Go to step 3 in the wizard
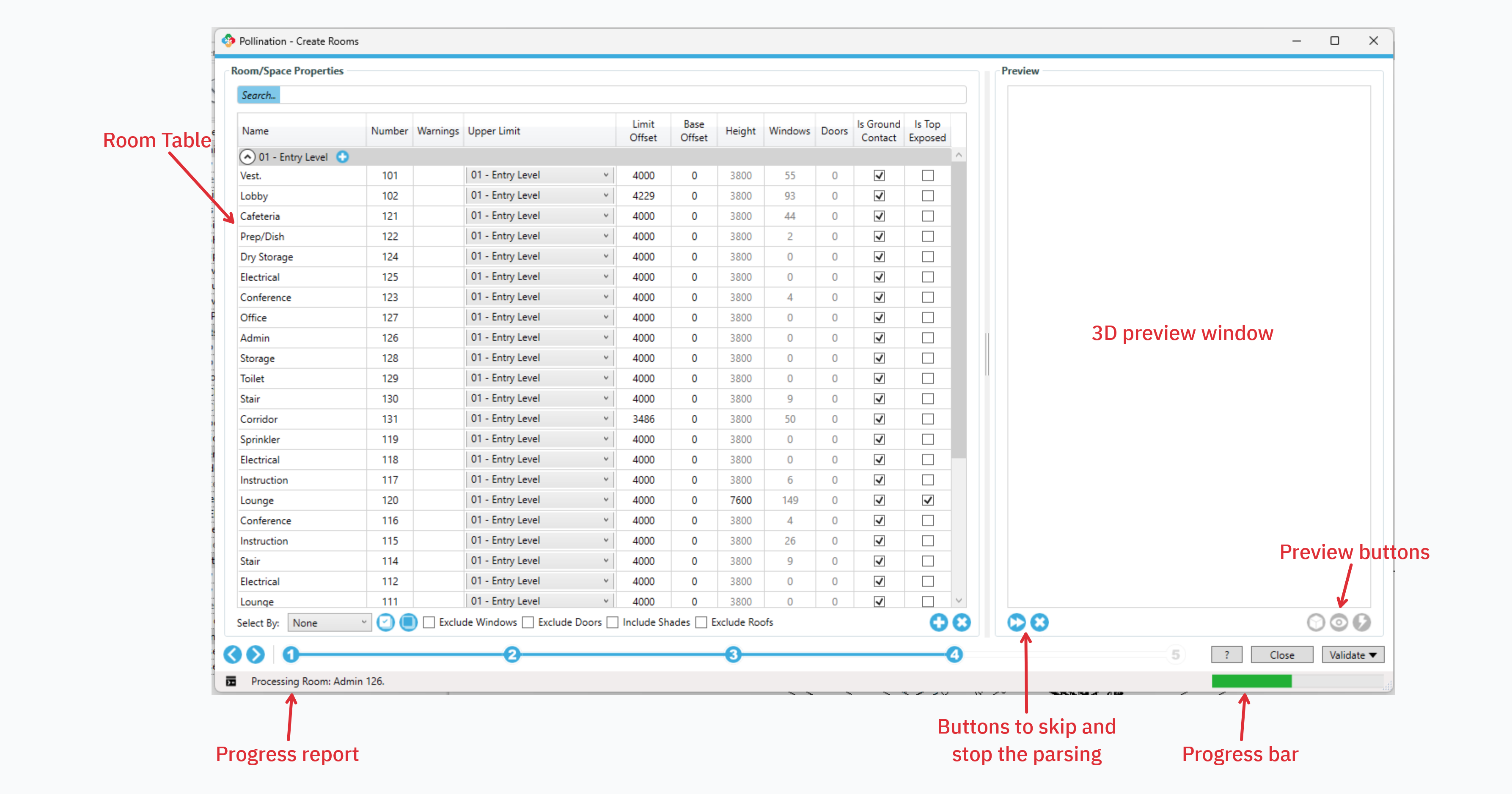Image resolution: width=1512 pixels, height=794 pixels. click(x=733, y=654)
